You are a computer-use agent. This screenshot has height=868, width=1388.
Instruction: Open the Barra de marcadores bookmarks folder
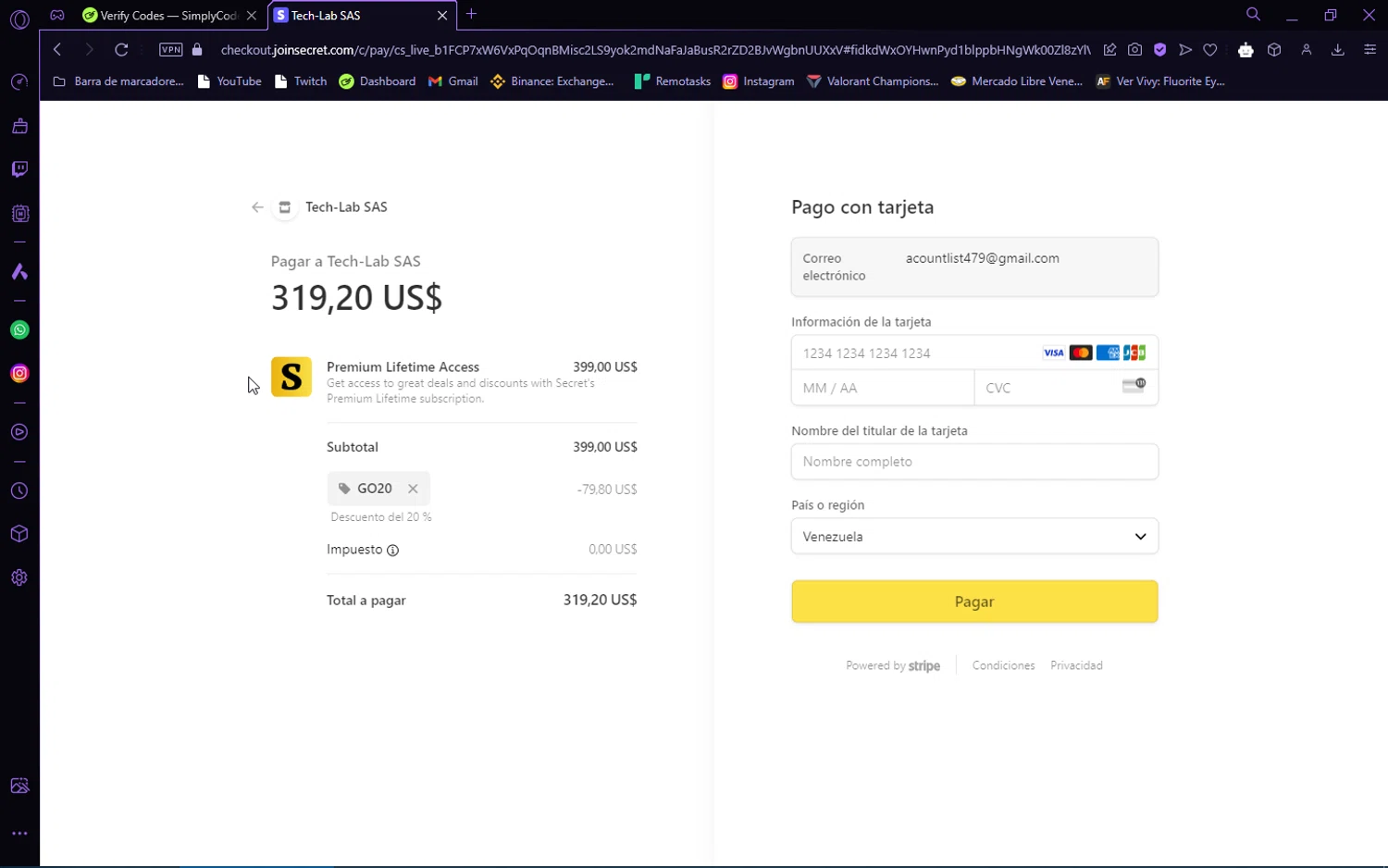pyautogui.click(x=118, y=81)
